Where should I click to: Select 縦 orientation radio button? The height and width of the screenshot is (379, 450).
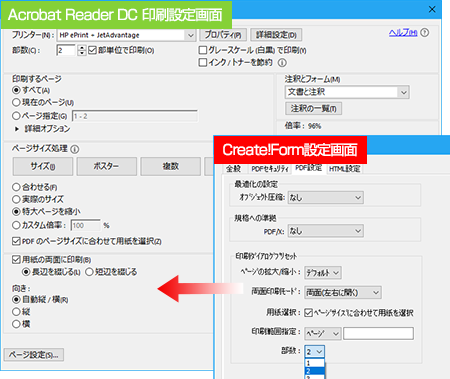[x=16, y=312]
